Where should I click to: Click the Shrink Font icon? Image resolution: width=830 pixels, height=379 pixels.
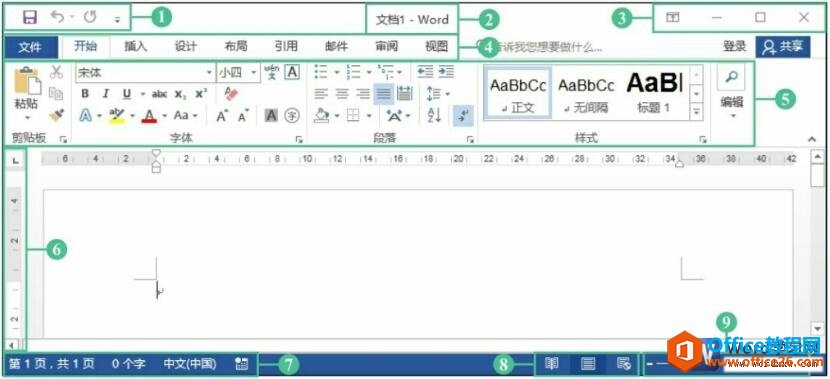(x=243, y=116)
